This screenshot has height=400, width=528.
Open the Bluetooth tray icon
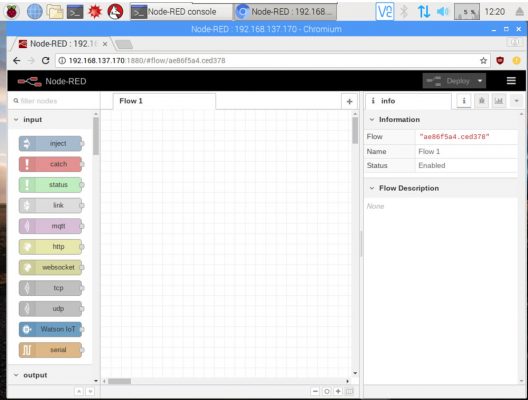pyautogui.click(x=404, y=11)
